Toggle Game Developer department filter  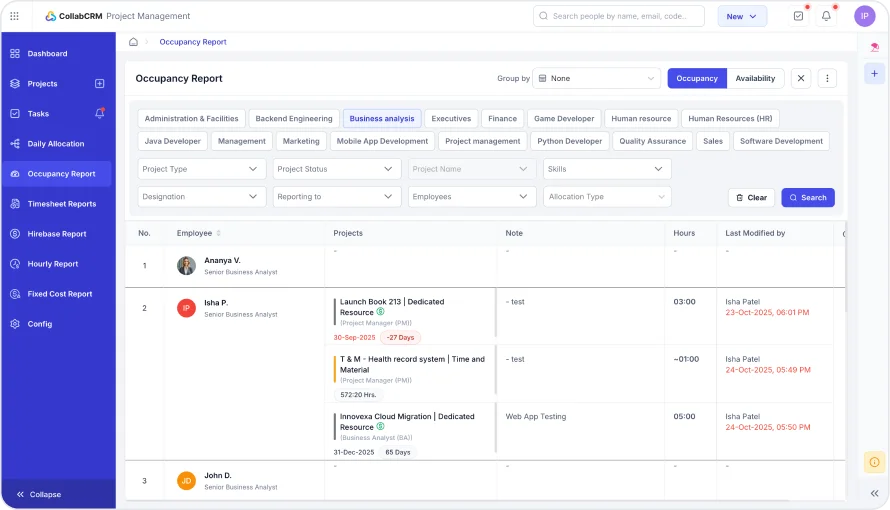point(564,119)
